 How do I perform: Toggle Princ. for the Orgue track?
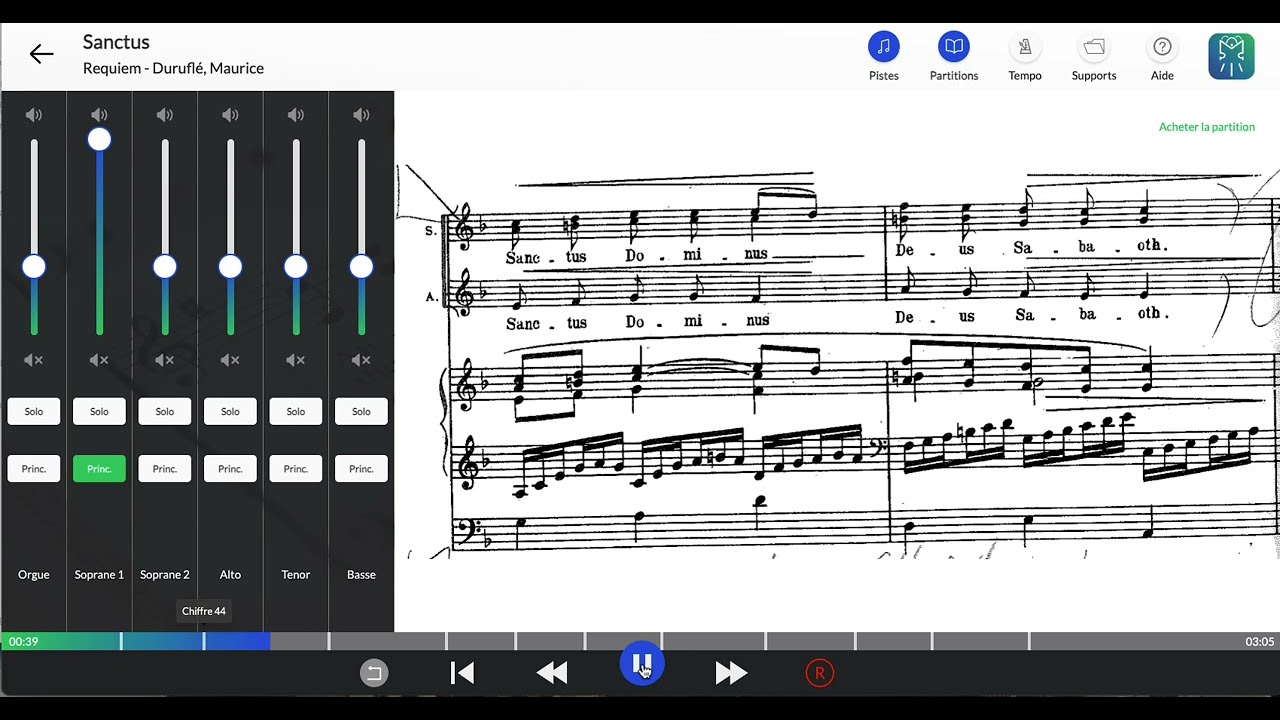pos(34,469)
